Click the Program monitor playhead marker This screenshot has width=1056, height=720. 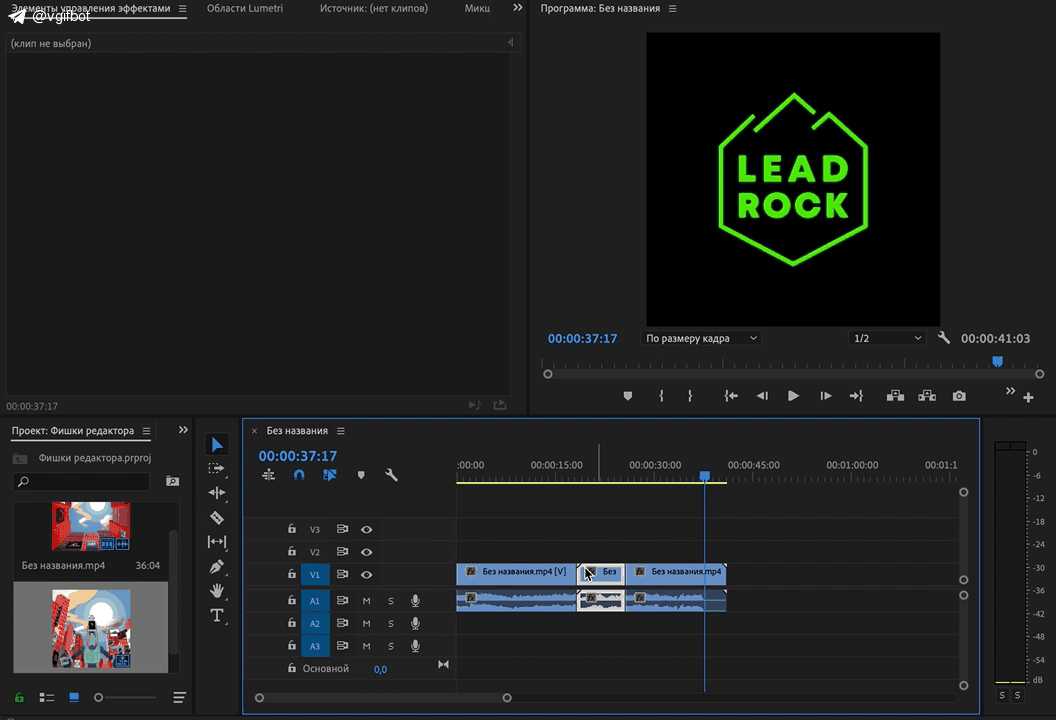[997, 362]
